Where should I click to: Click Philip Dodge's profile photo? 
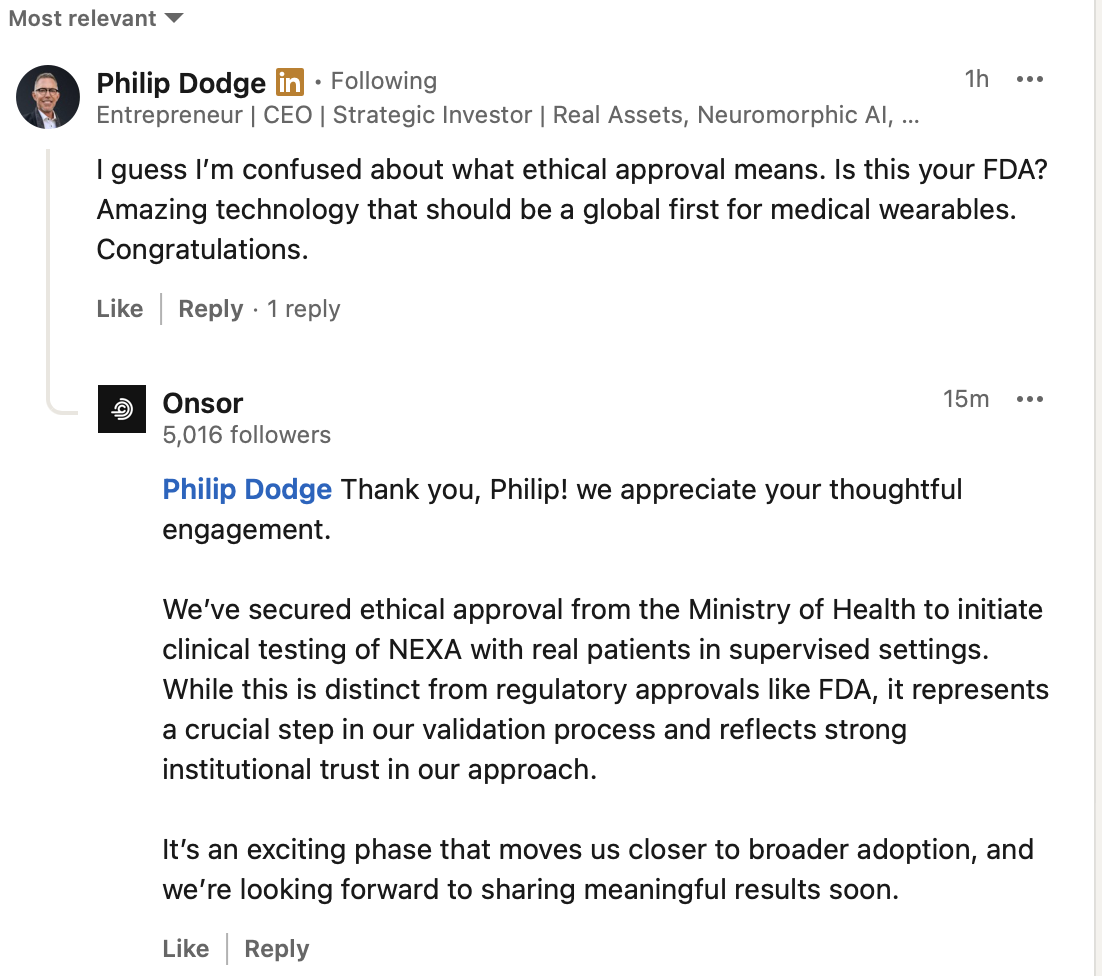pos(48,97)
